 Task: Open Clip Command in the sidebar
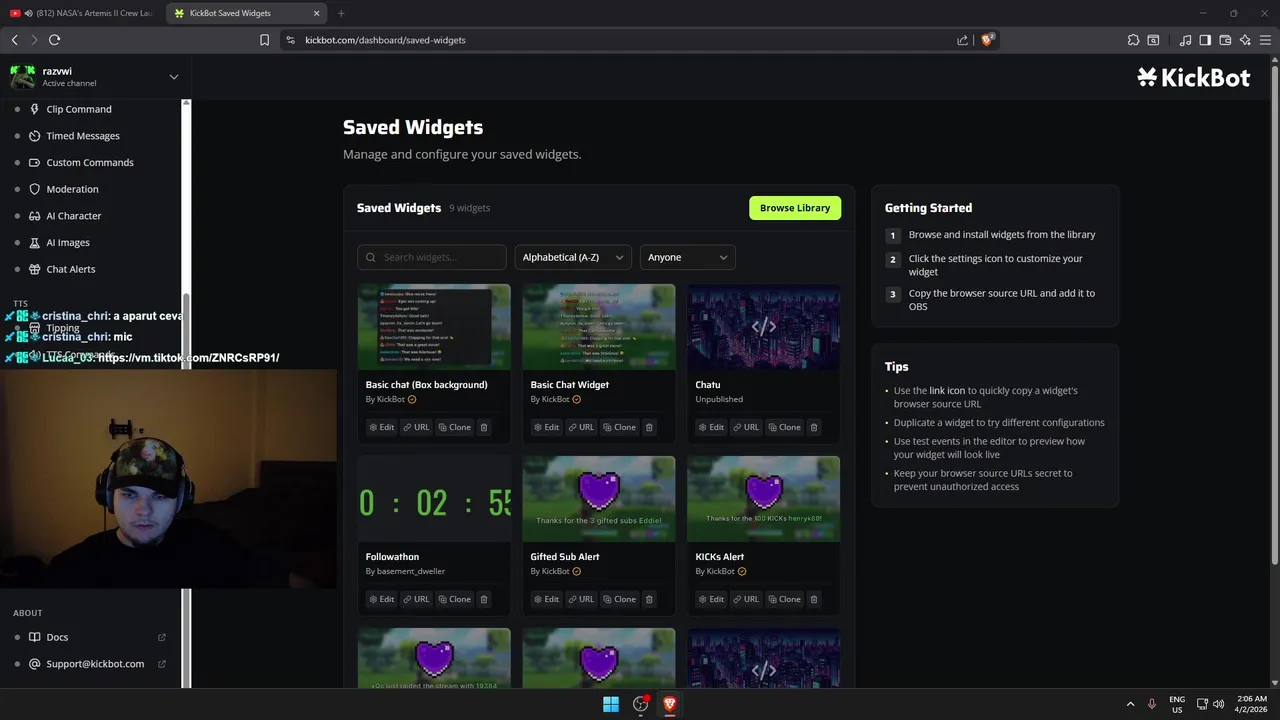tap(79, 109)
